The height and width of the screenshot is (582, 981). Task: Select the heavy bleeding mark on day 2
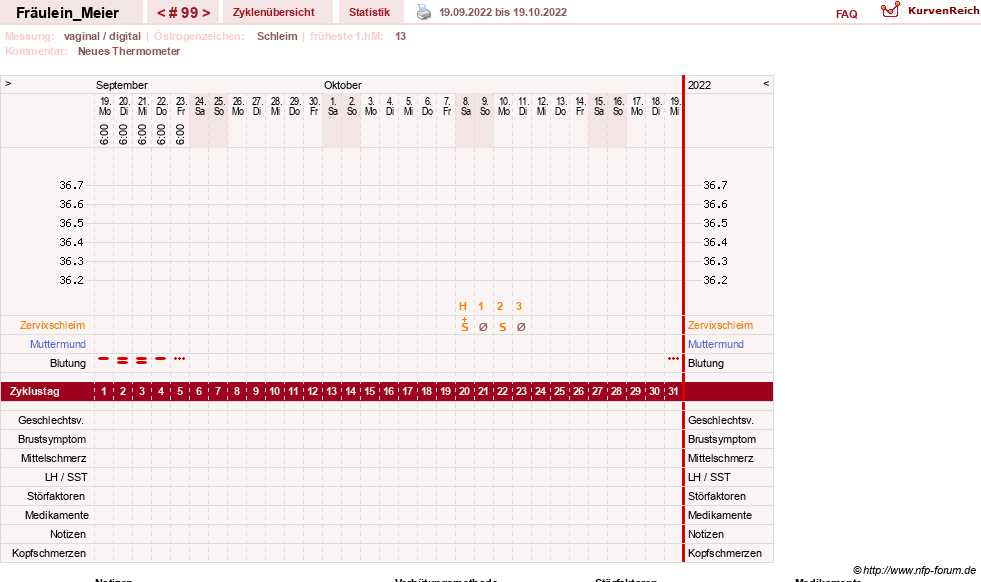123,360
